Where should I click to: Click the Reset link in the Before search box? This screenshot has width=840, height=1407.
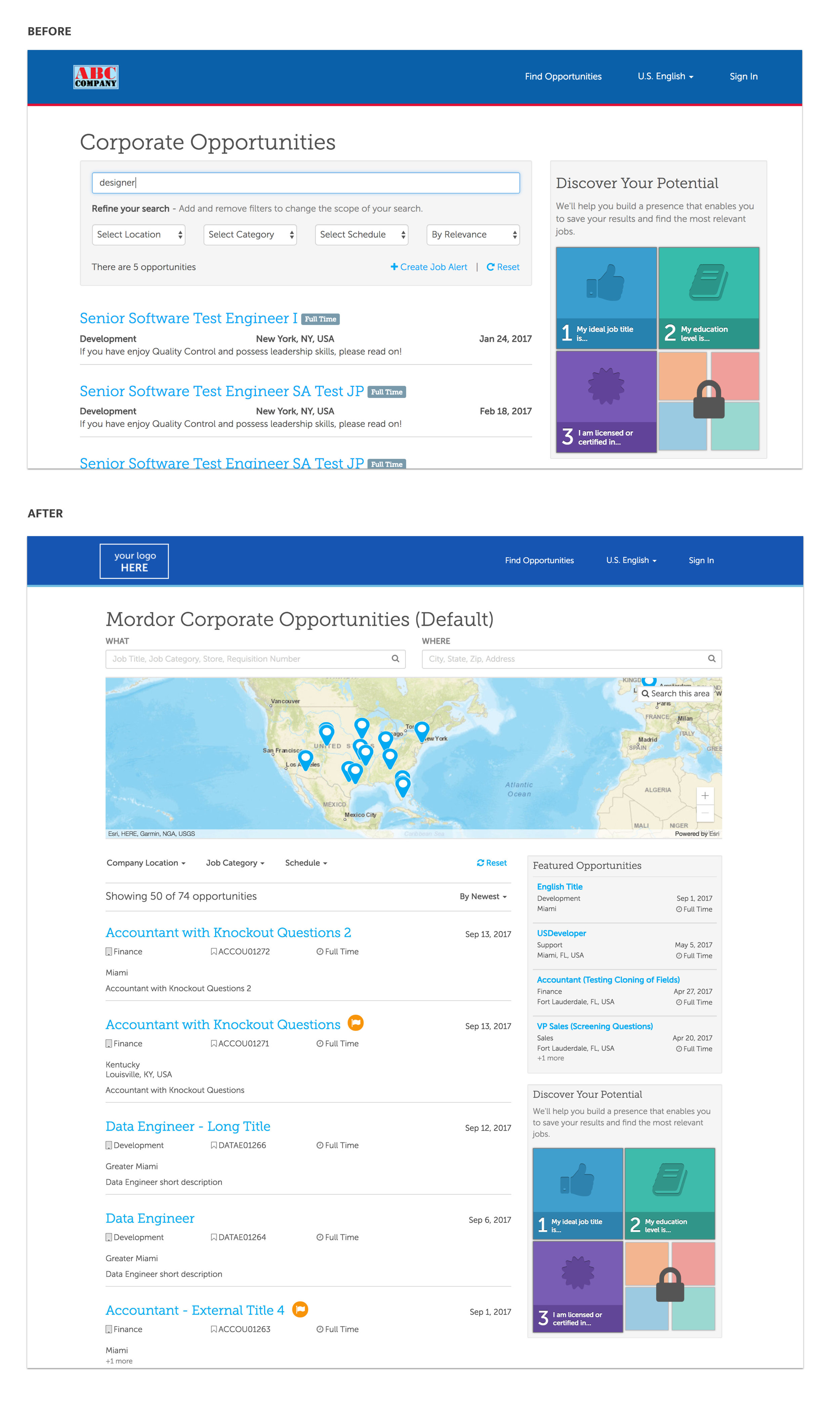(503, 267)
